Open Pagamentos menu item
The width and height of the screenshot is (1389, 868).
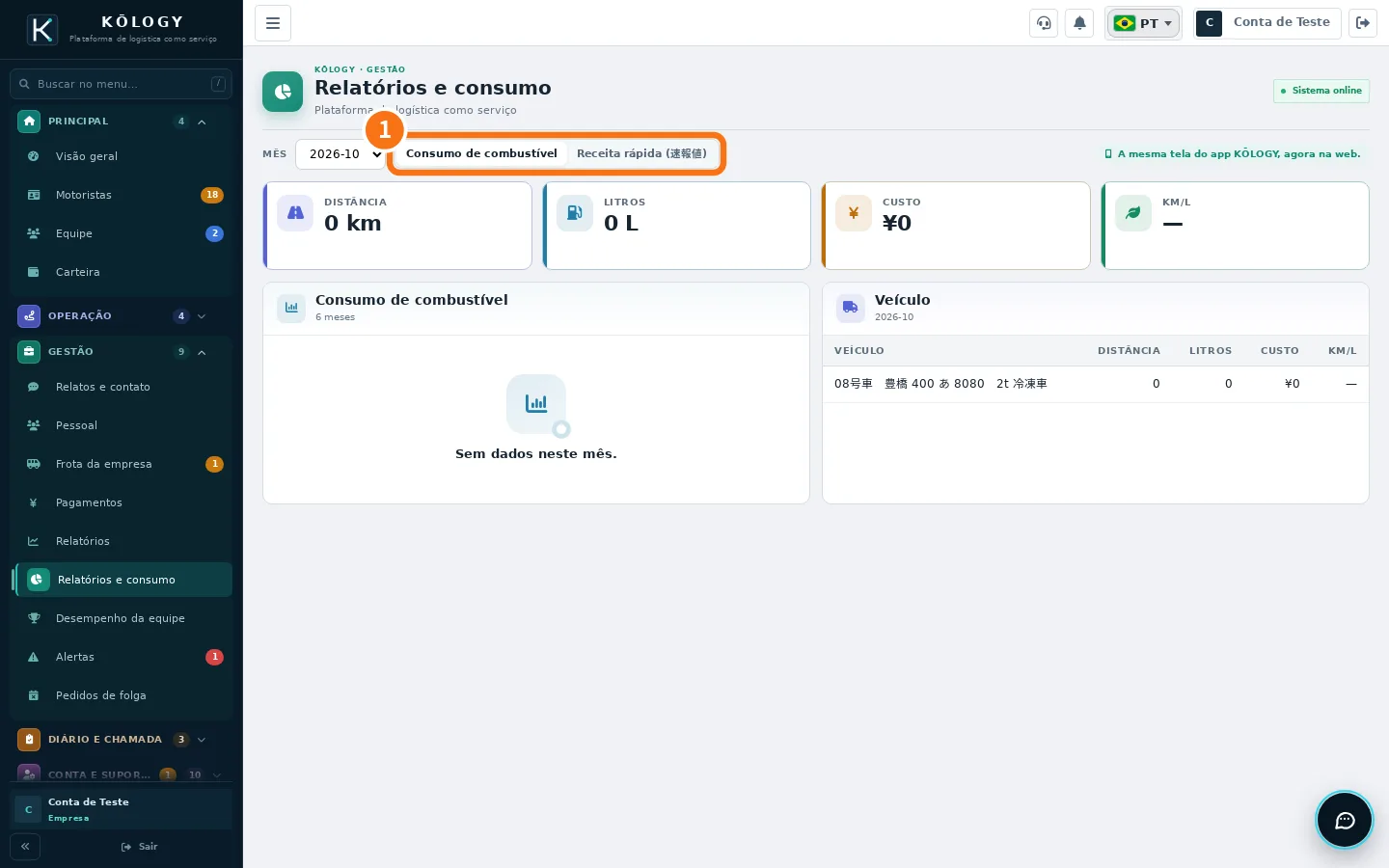click(x=122, y=502)
